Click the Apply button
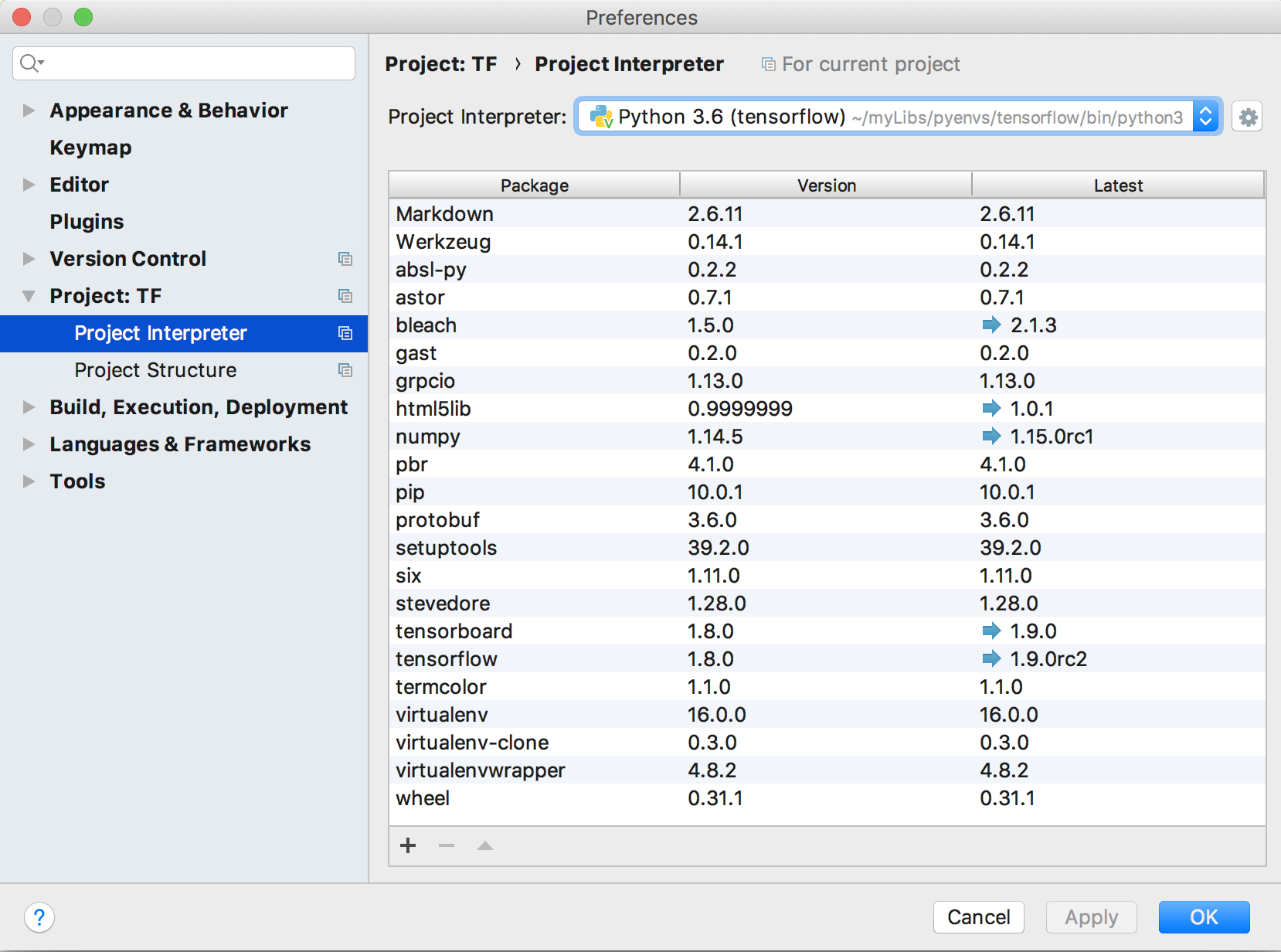Image resolution: width=1281 pixels, height=952 pixels. 1091,917
